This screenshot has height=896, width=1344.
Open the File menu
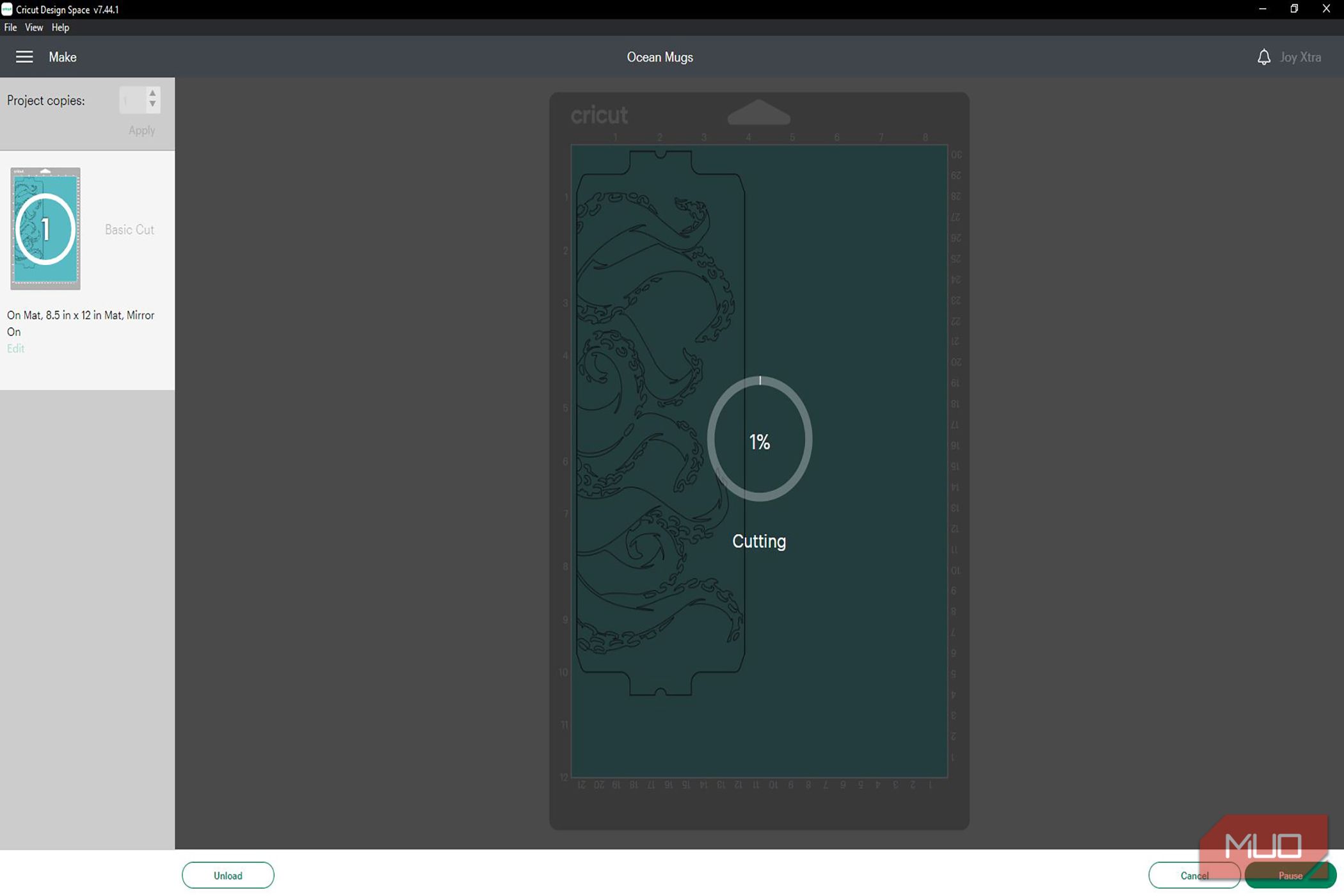pos(10,28)
